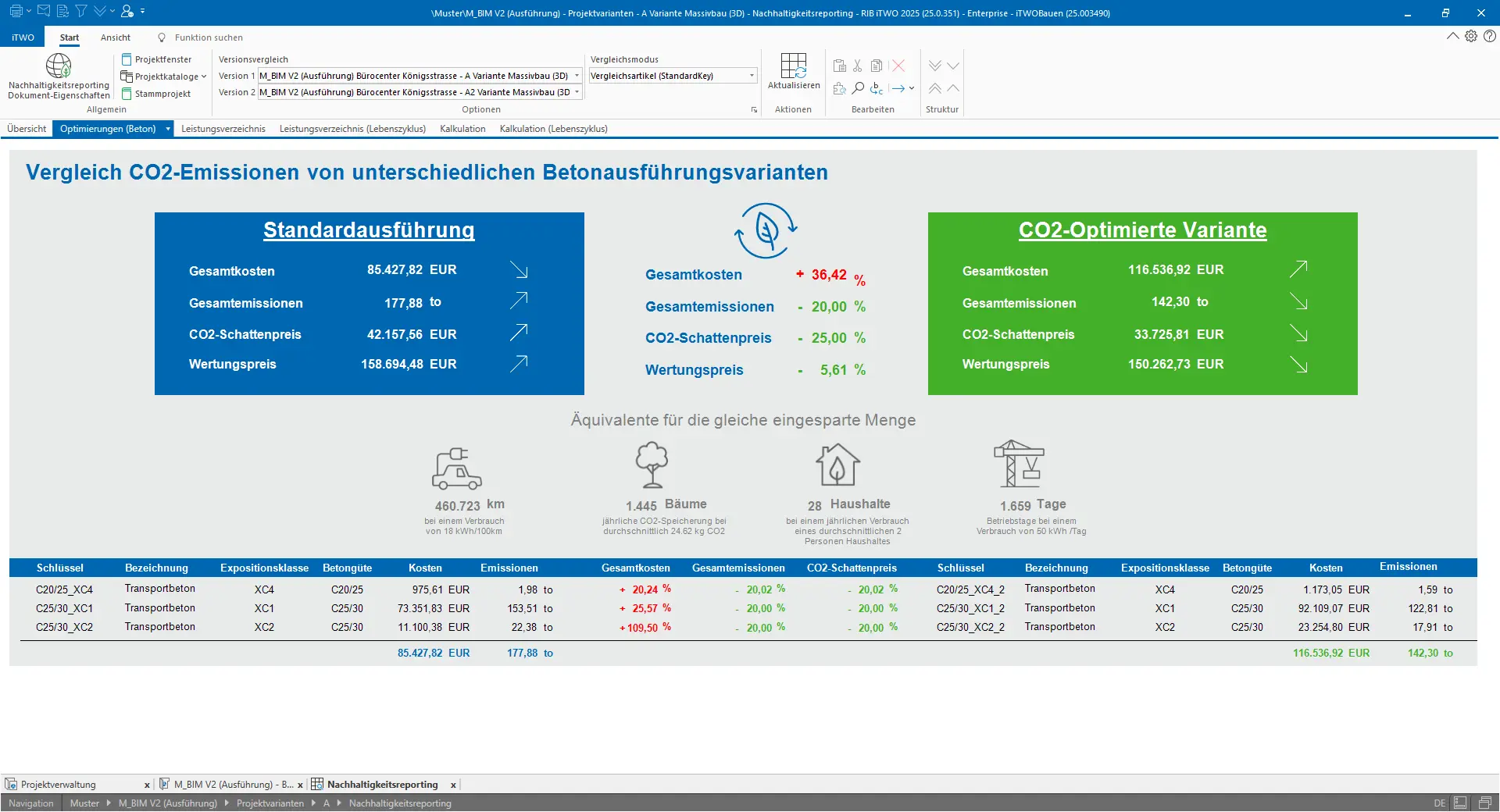Screen dimensions: 1500x812
Task: Open the Version 1 dropdown
Action: click(577, 76)
